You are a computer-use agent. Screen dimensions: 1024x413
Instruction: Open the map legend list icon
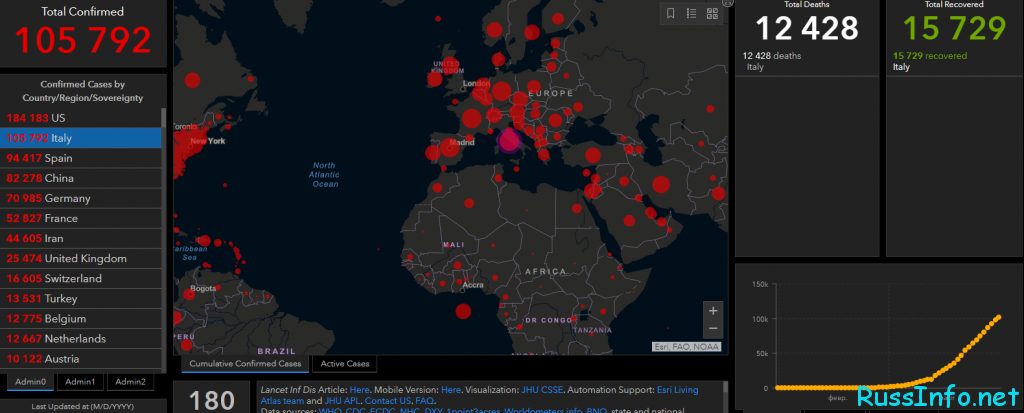pyautogui.click(x=691, y=13)
